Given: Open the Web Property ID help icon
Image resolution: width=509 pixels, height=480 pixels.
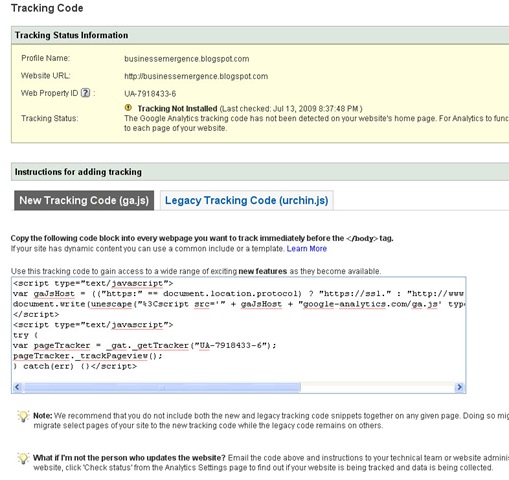Looking at the screenshot, I should click(x=86, y=93).
